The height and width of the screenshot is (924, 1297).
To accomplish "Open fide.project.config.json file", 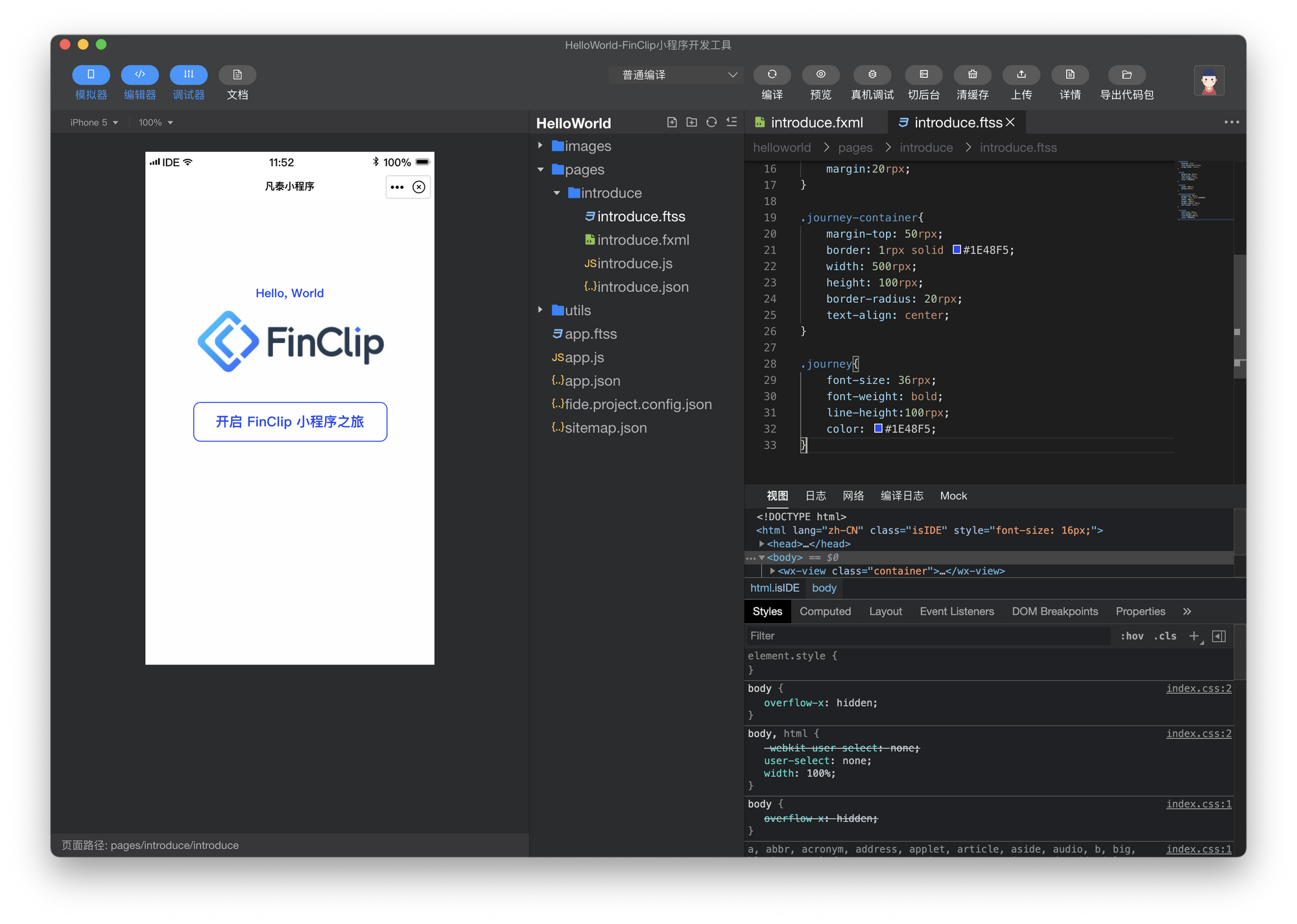I will pyautogui.click(x=632, y=404).
